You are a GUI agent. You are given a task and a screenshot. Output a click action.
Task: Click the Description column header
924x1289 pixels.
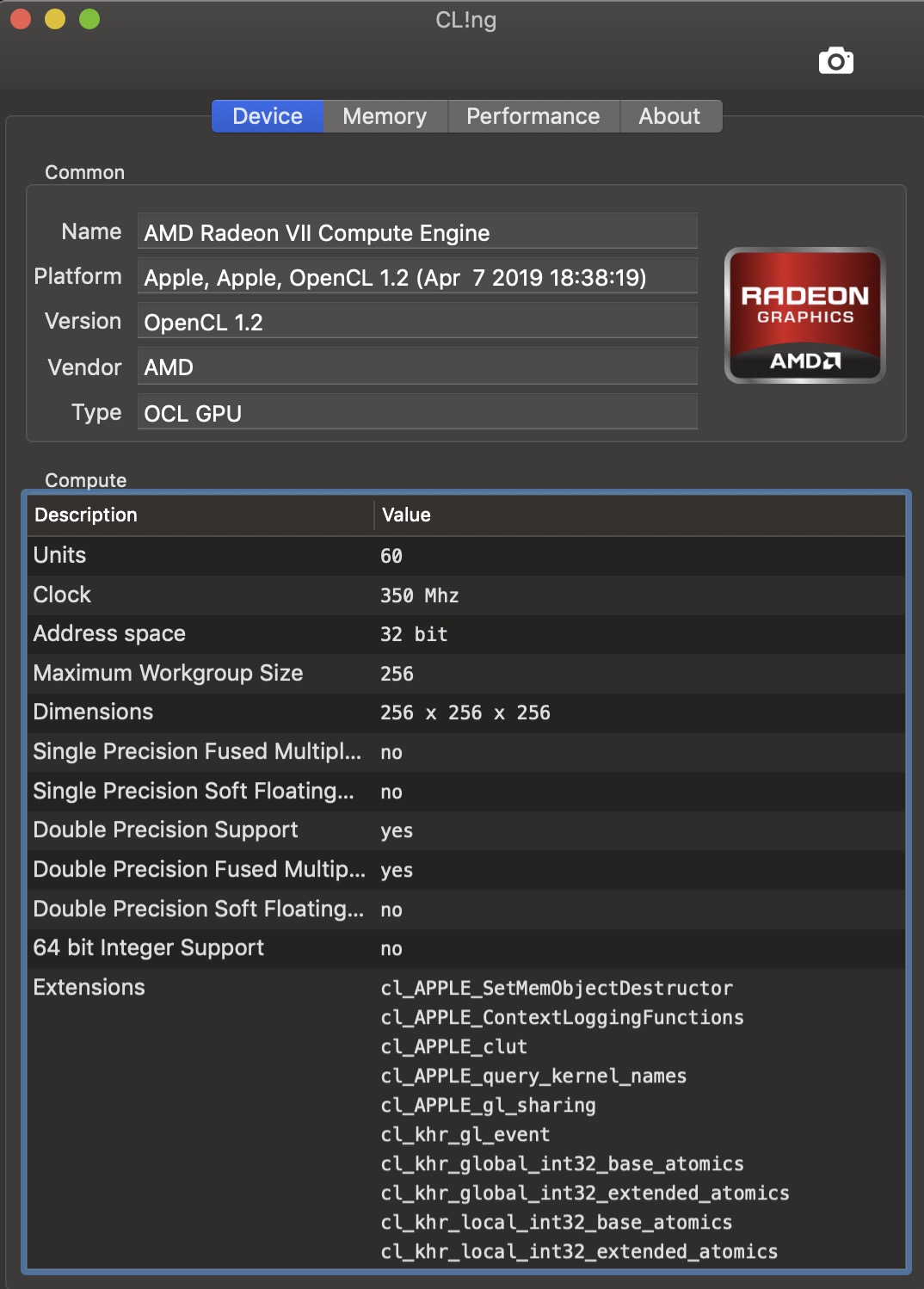pos(200,515)
